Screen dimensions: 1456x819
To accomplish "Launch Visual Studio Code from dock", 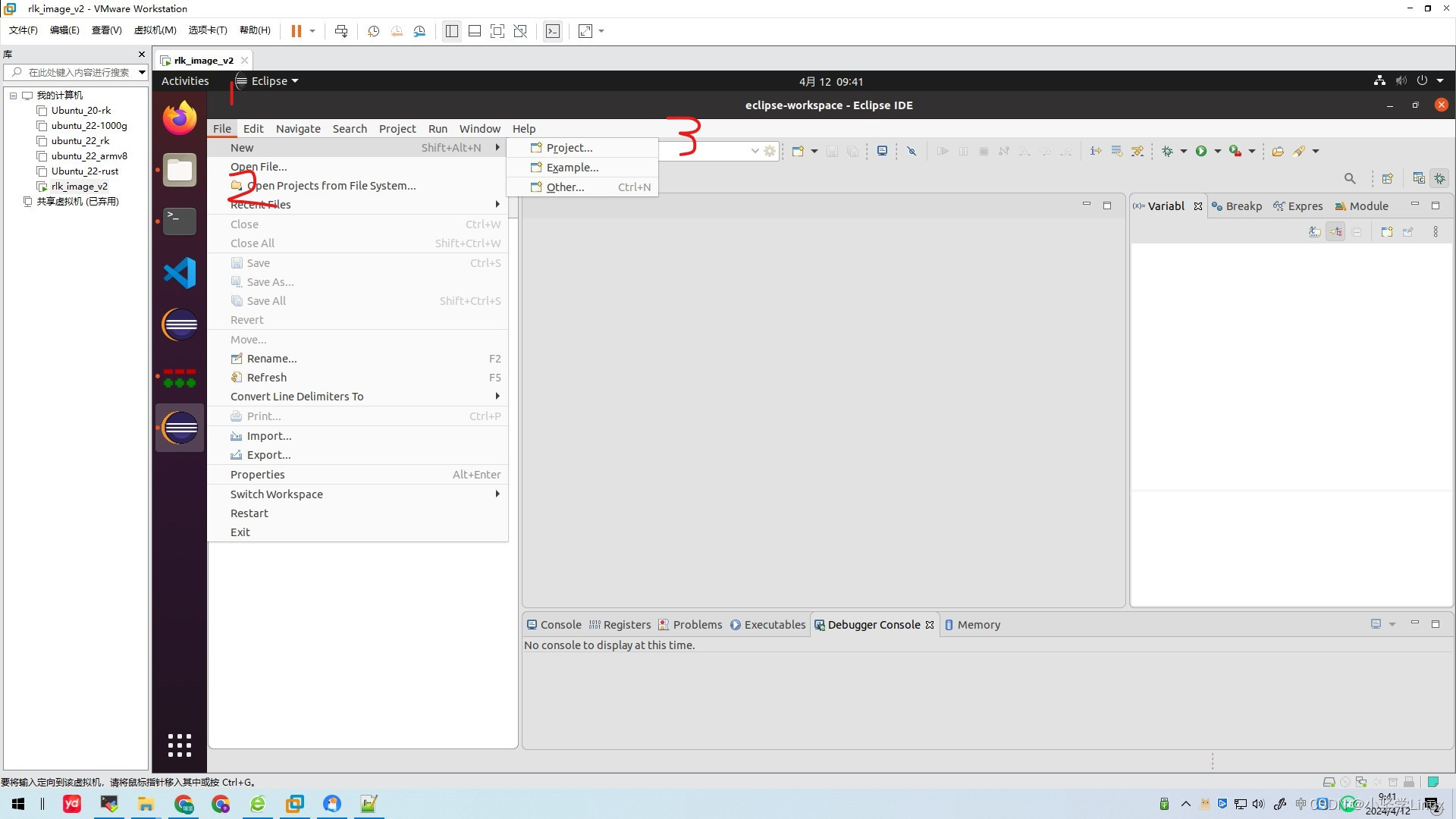I will click(180, 273).
